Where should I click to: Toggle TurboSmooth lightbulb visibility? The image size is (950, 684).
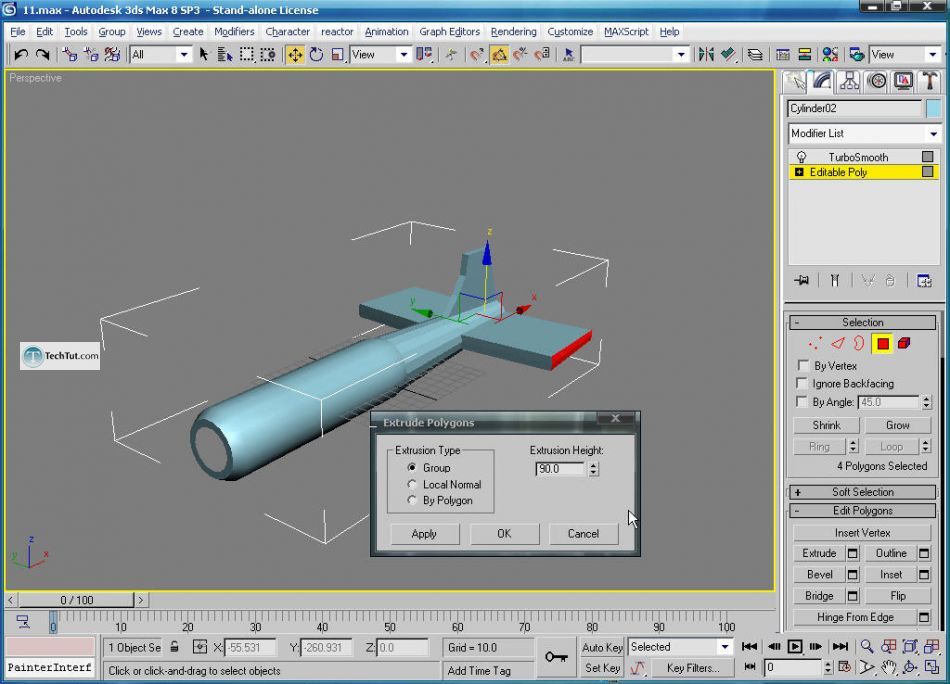(x=802, y=157)
